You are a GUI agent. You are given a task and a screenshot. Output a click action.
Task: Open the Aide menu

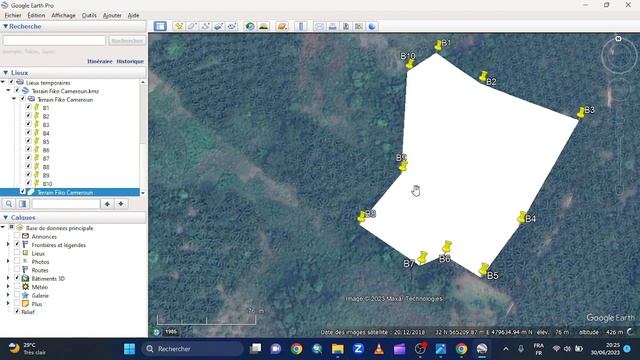click(x=133, y=15)
